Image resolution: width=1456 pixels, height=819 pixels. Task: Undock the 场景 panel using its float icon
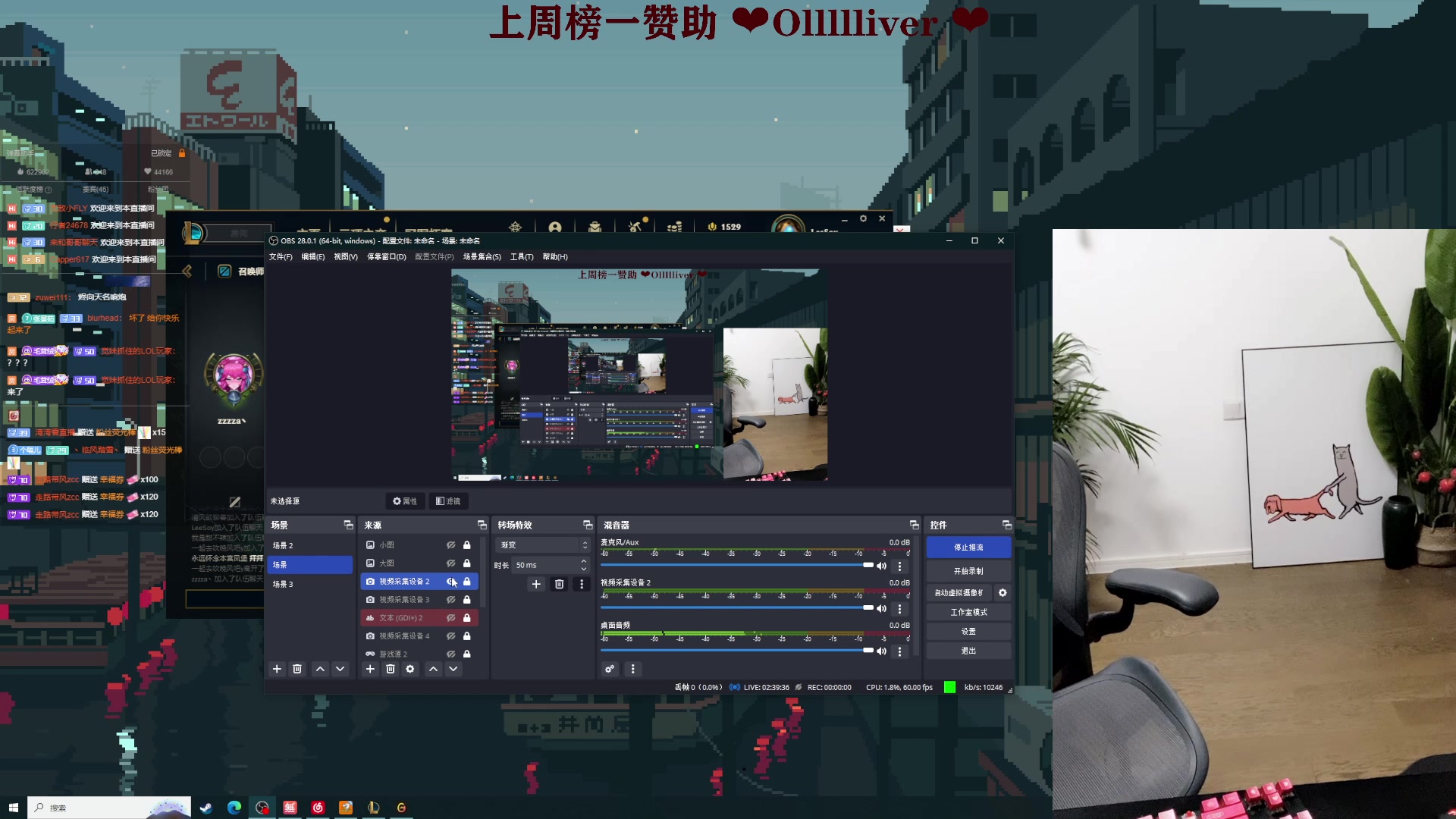pyautogui.click(x=348, y=525)
